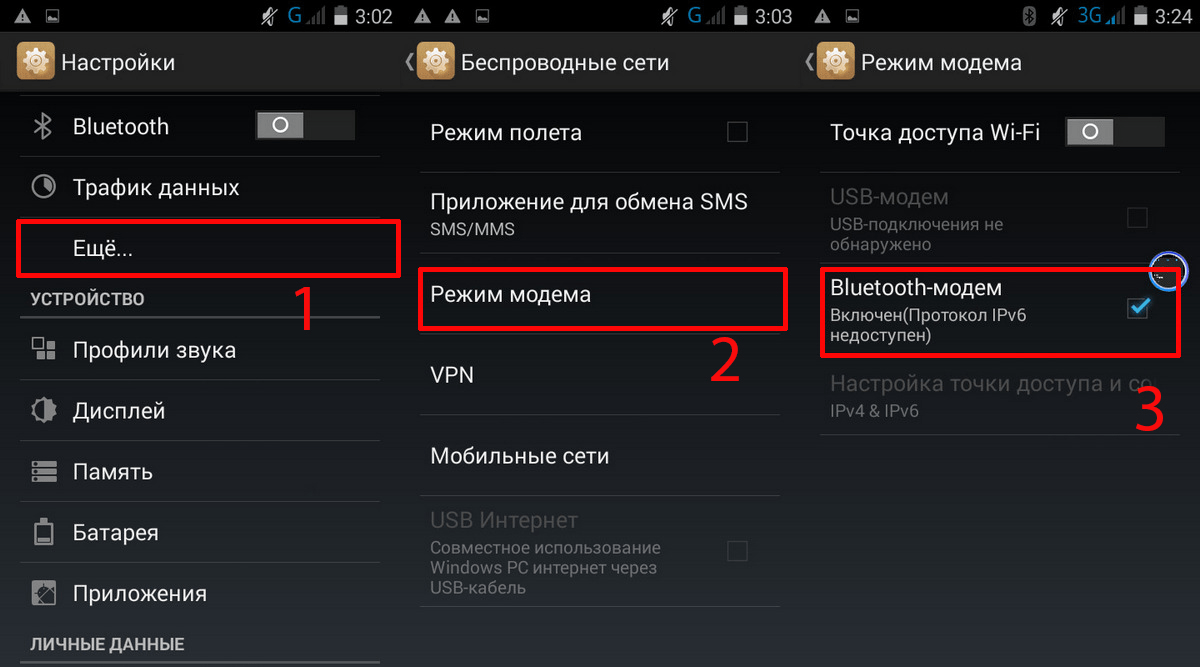Tap the Bluetooth icon in settings list
1200x667 pixels.
click(43, 127)
